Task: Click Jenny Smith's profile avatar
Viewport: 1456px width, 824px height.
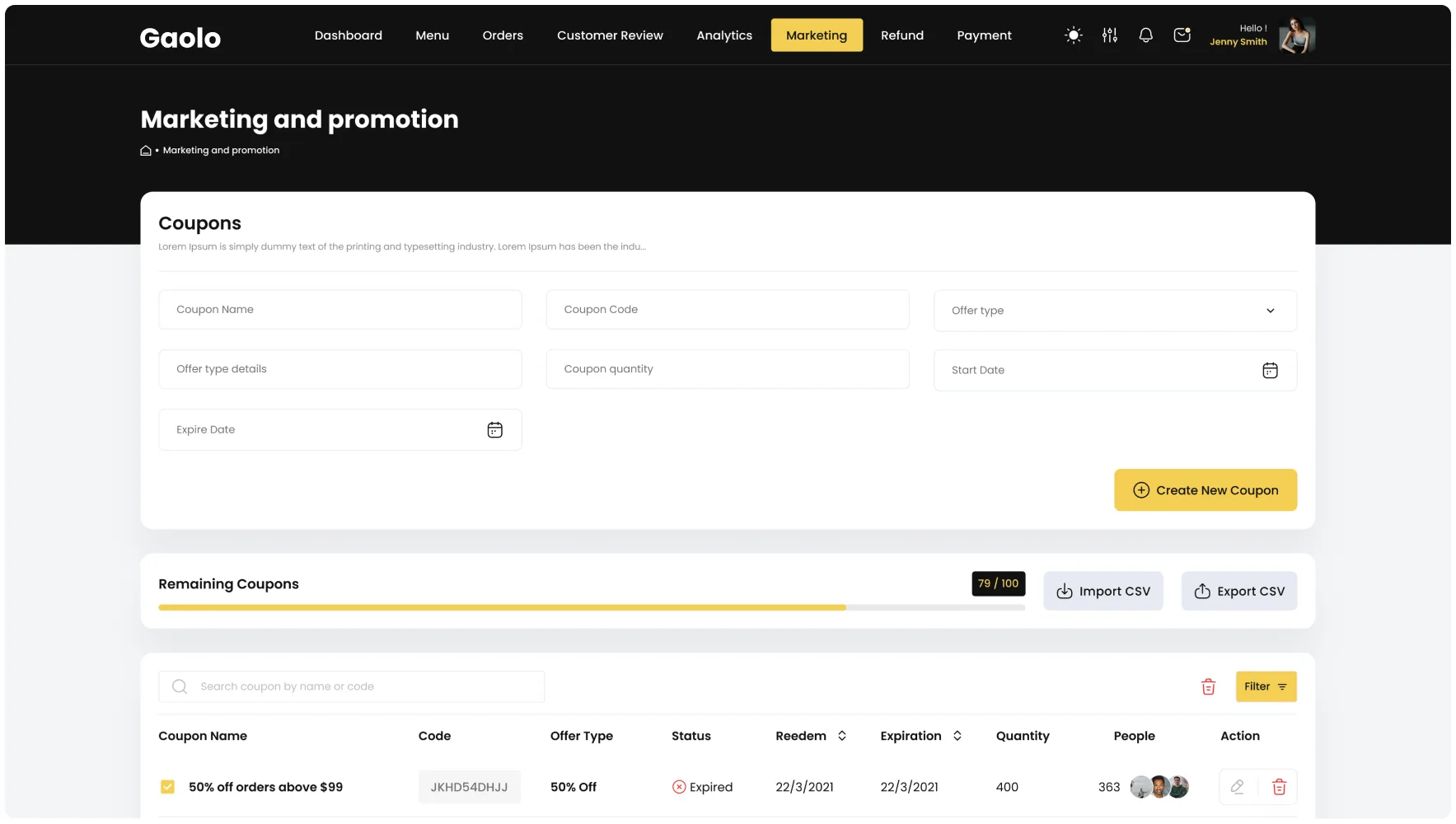Action: point(1297,35)
